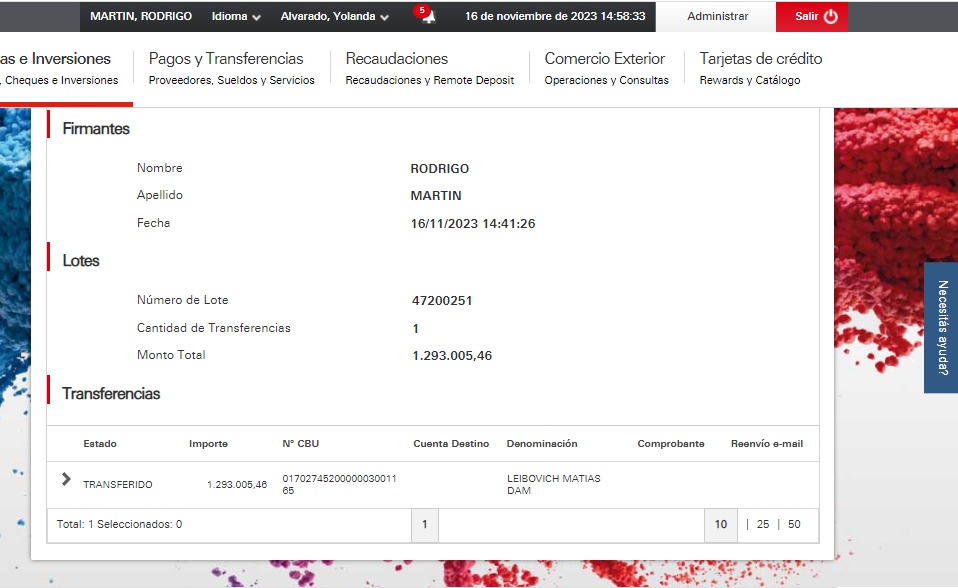
Task: Click the MARTIN, RODRIGO user name
Action: point(141,17)
